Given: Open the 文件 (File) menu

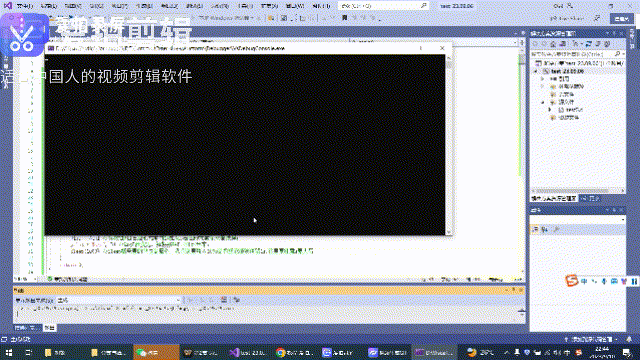Looking at the screenshot, I should point(24,6).
